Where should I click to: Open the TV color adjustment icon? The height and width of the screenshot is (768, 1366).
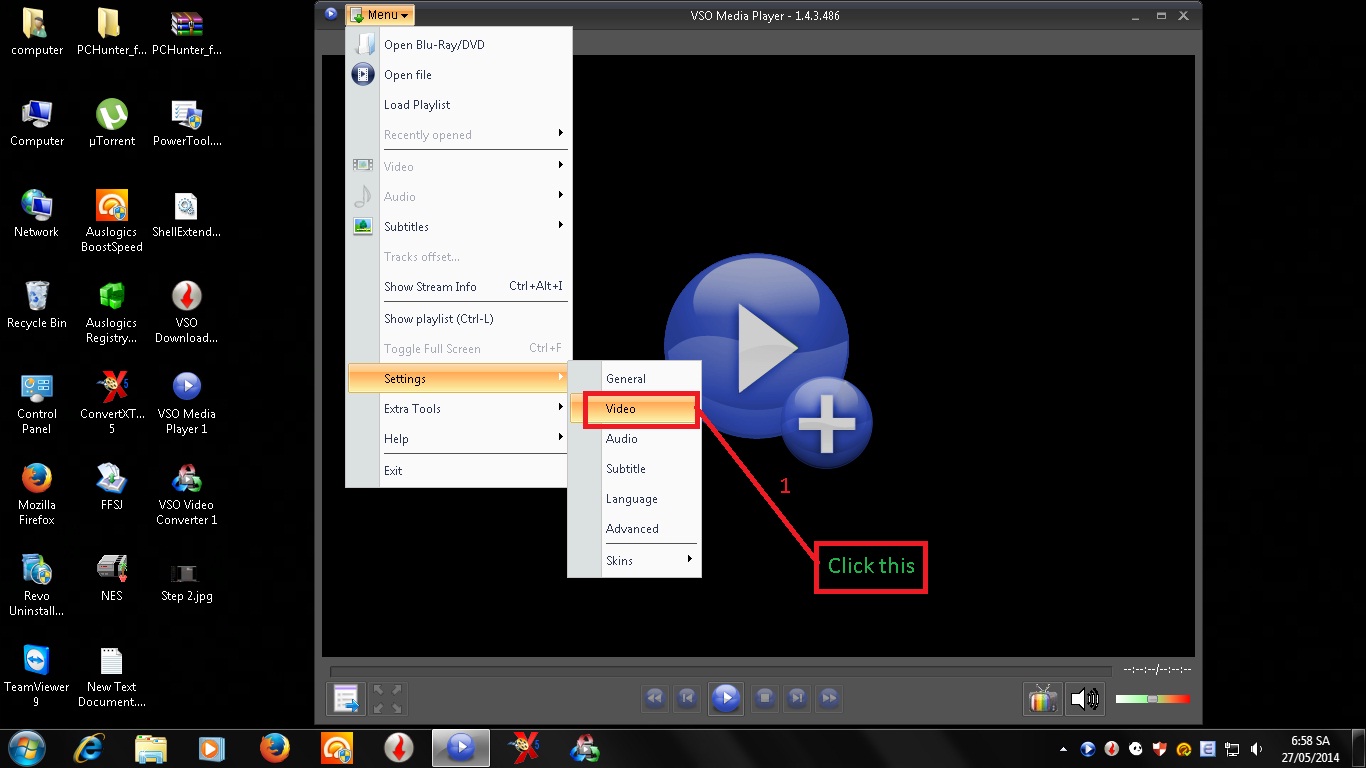[1042, 698]
